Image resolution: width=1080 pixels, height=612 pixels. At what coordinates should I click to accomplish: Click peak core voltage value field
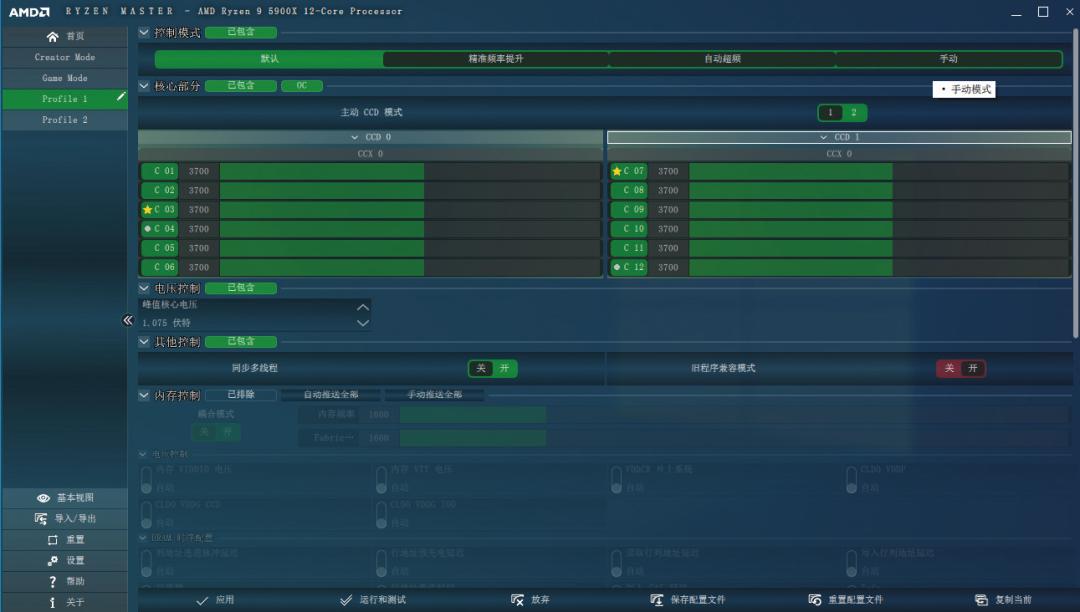click(248, 323)
